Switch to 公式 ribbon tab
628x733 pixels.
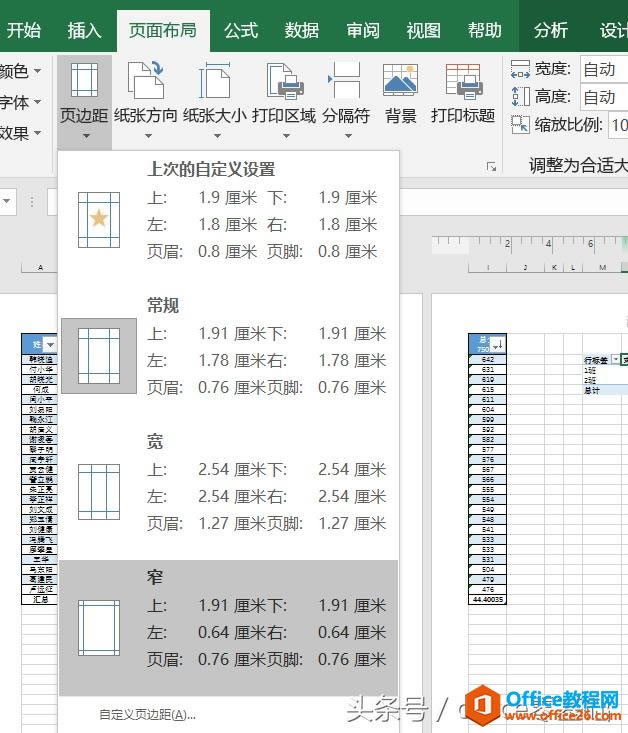(x=241, y=30)
